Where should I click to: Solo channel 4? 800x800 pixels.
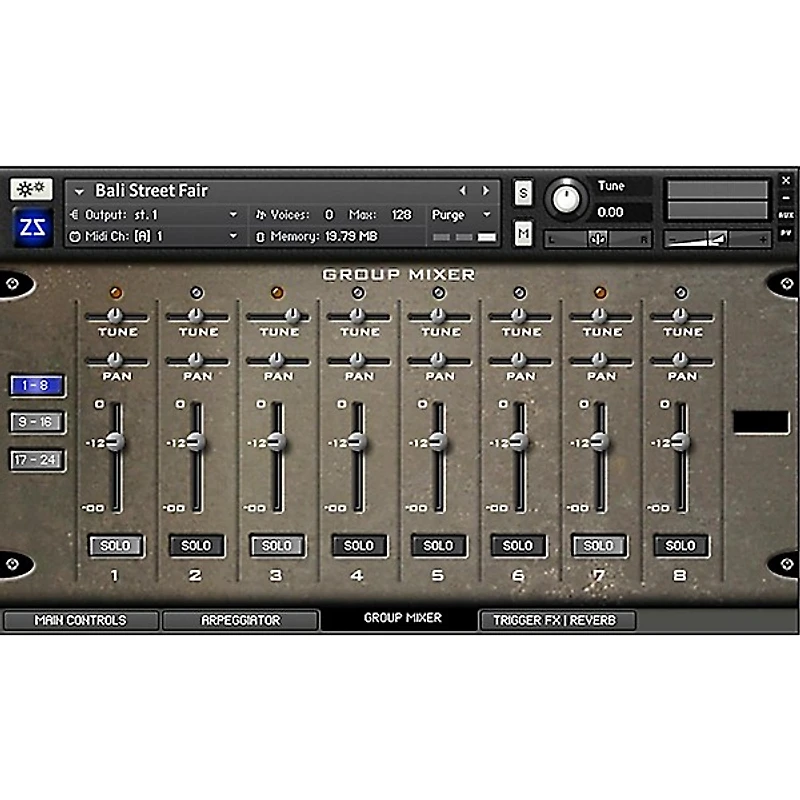point(359,546)
